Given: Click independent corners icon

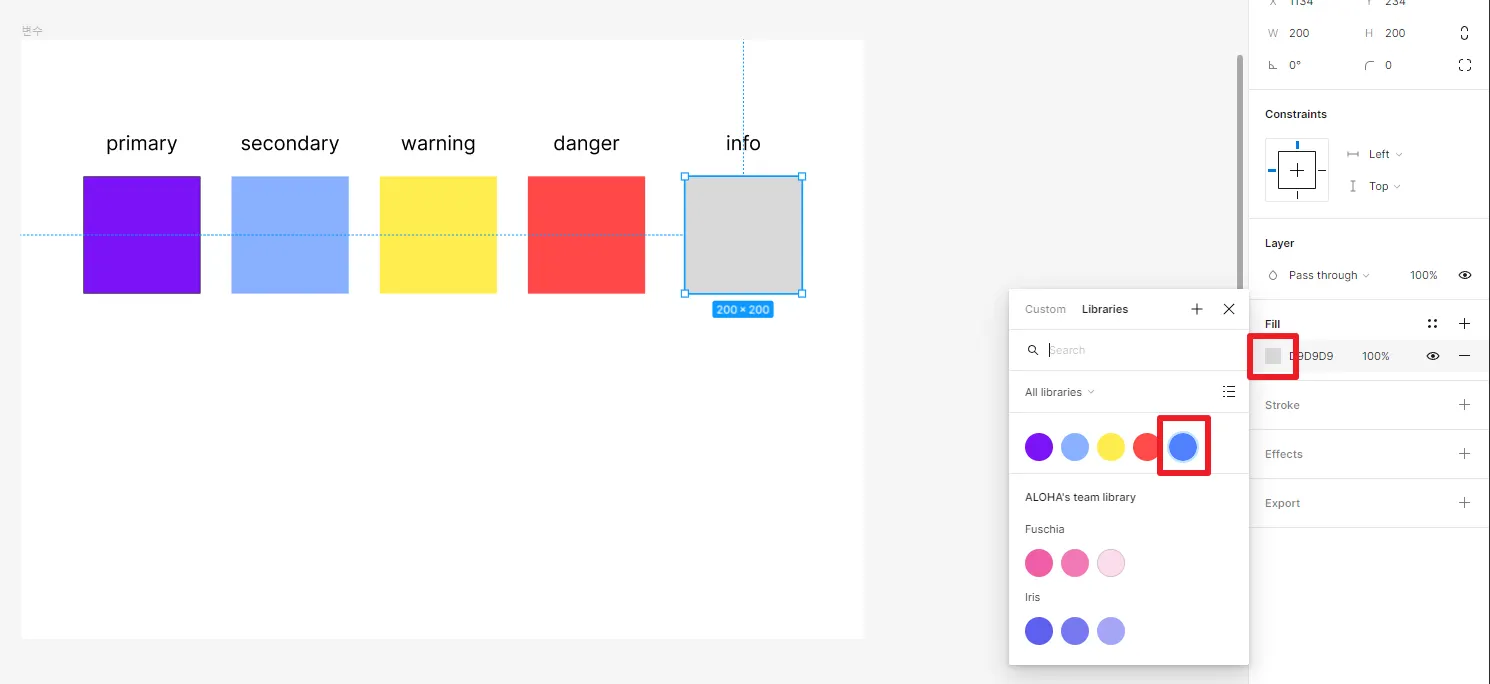Looking at the screenshot, I should pos(1464,65).
